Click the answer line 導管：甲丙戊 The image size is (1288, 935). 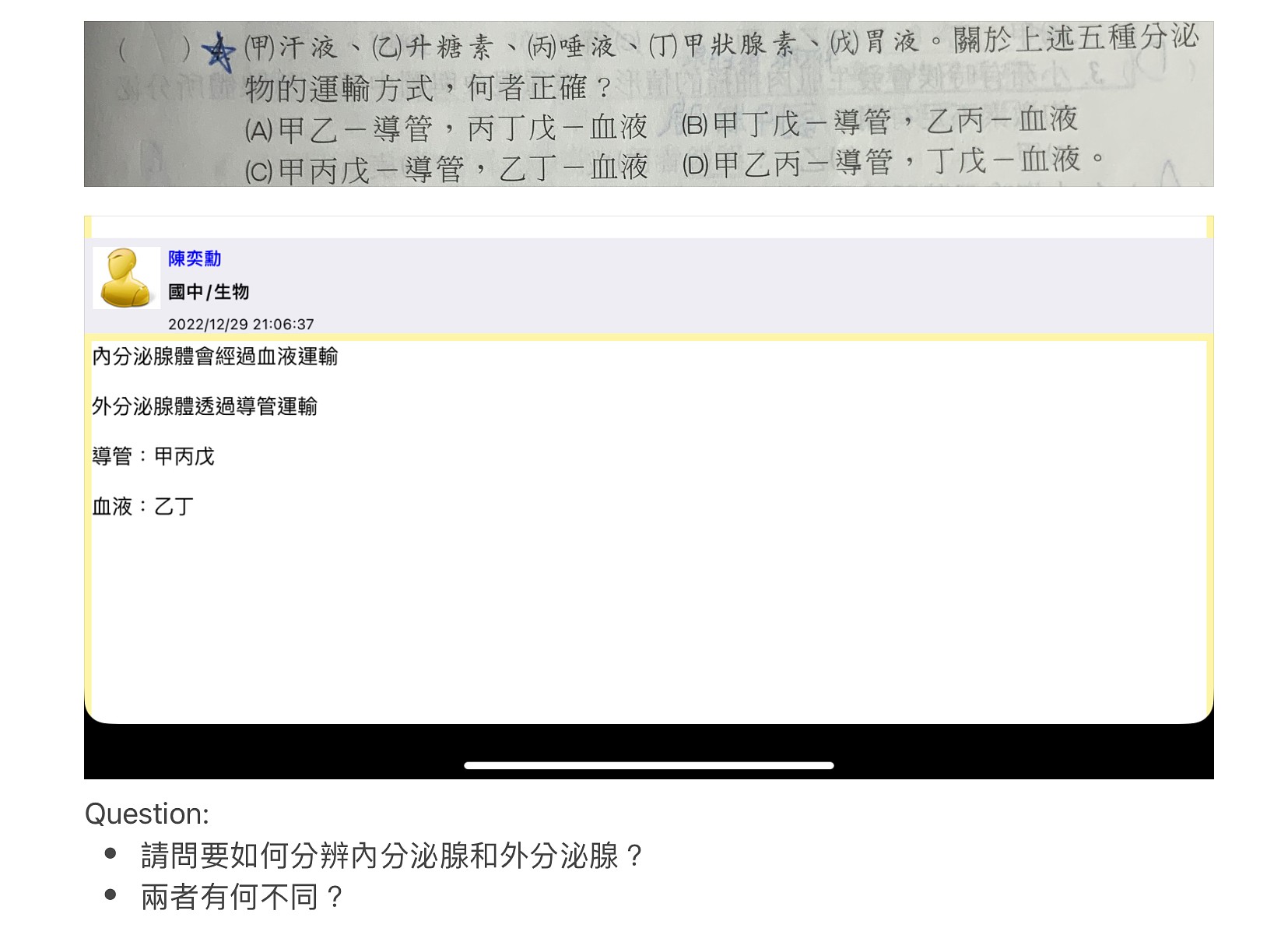pyautogui.click(x=153, y=456)
